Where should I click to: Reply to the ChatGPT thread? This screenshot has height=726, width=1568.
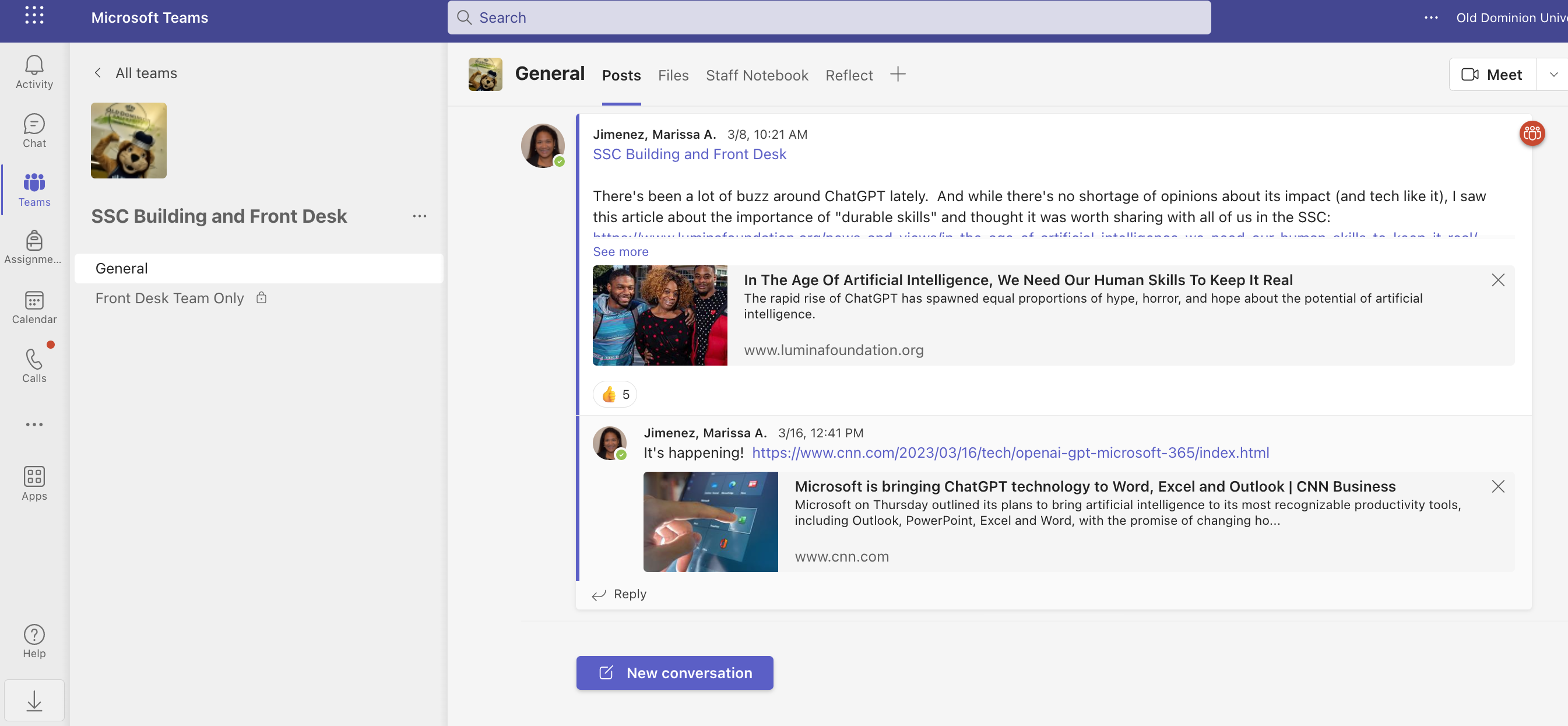coord(619,594)
